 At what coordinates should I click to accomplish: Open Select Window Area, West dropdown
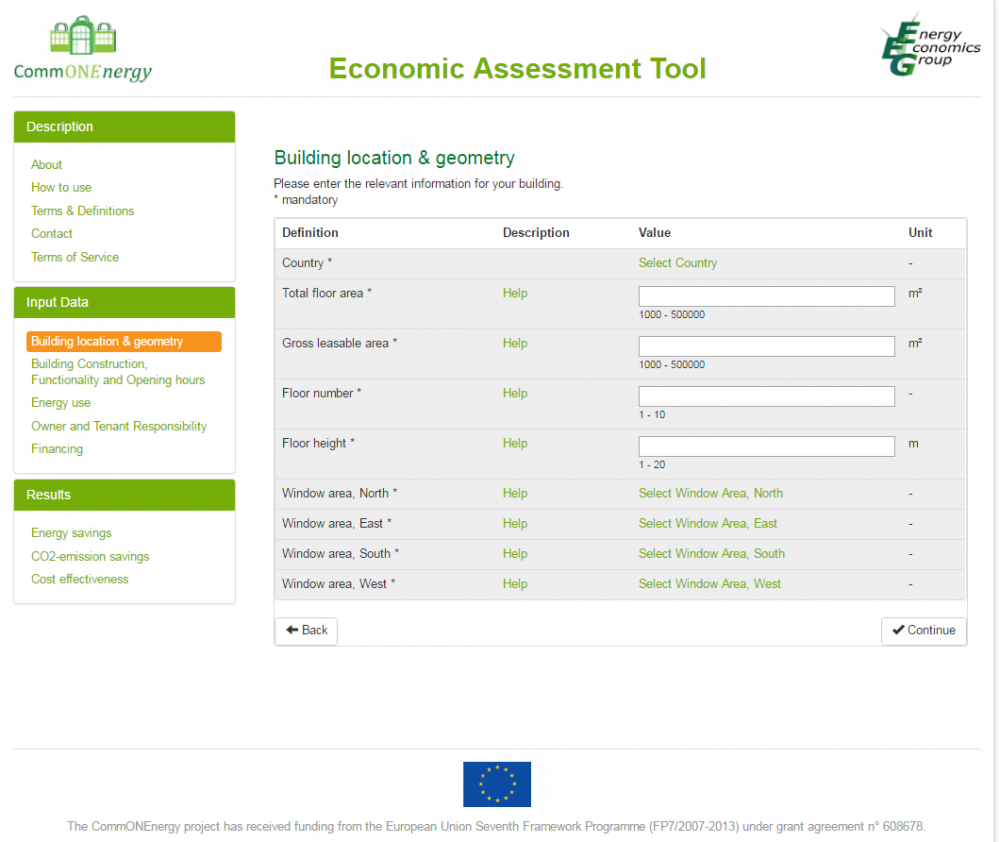pos(710,584)
